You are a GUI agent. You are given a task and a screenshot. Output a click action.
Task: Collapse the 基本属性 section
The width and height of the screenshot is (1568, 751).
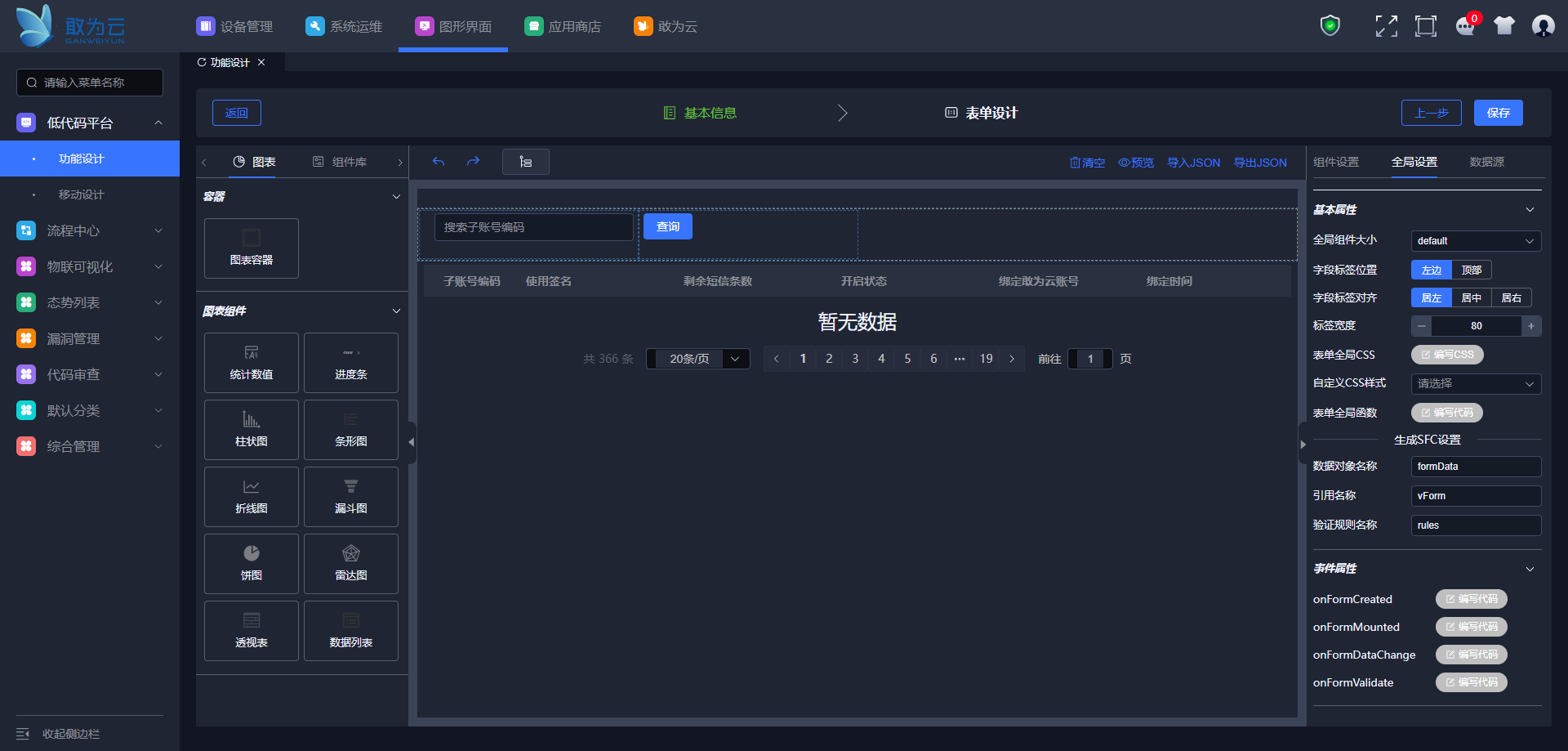click(x=1530, y=210)
